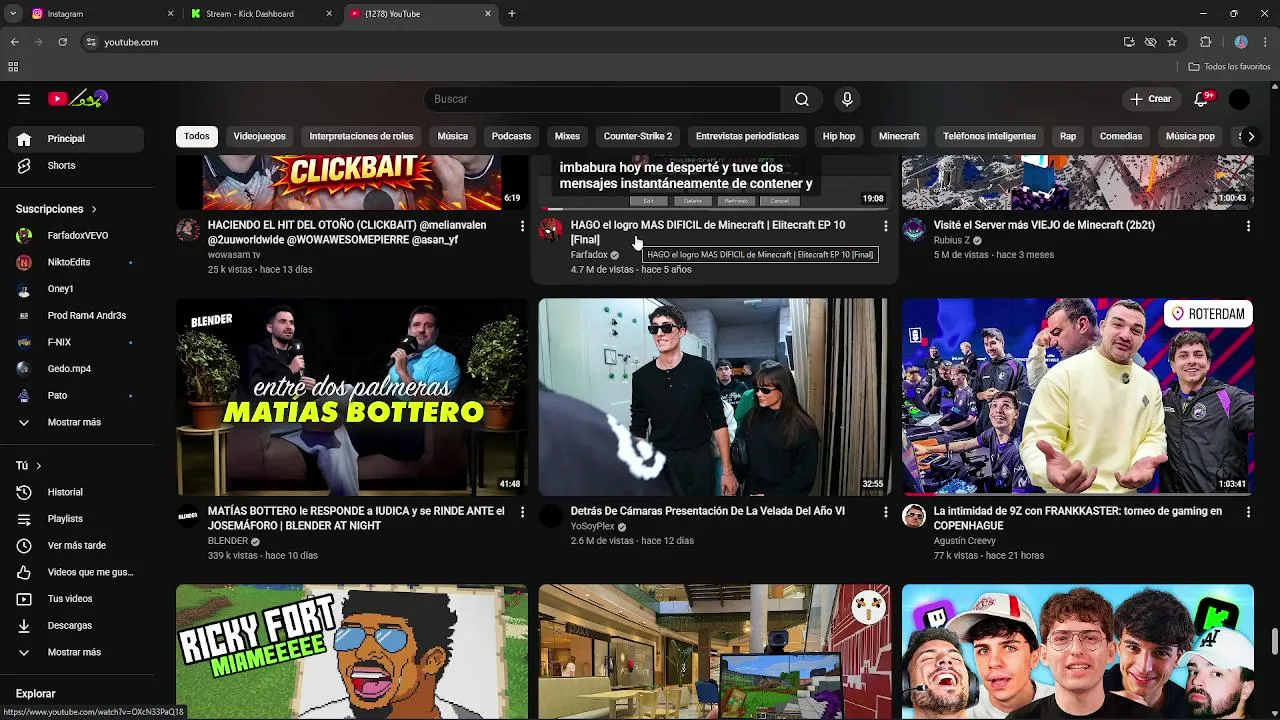Open options for the Elitecraft EP 10 video

pyautogui.click(x=885, y=227)
